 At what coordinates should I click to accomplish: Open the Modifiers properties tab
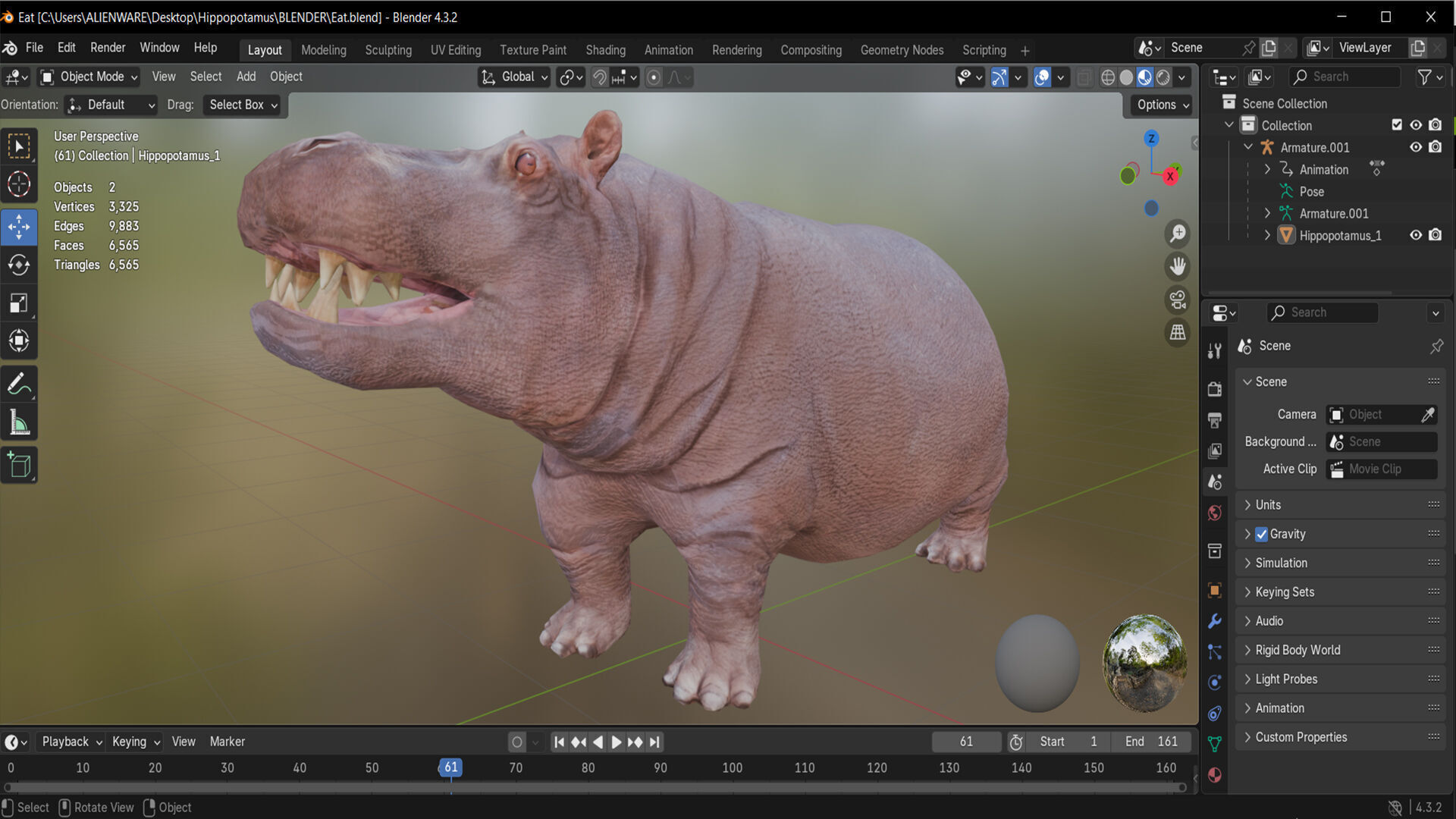(x=1215, y=621)
